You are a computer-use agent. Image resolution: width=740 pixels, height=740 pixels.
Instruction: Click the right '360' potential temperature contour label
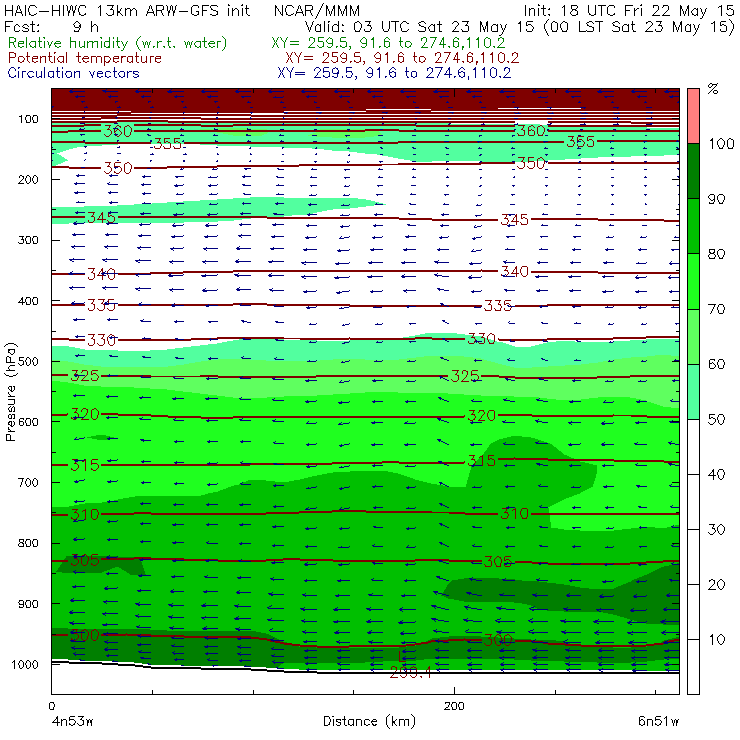tap(531, 130)
